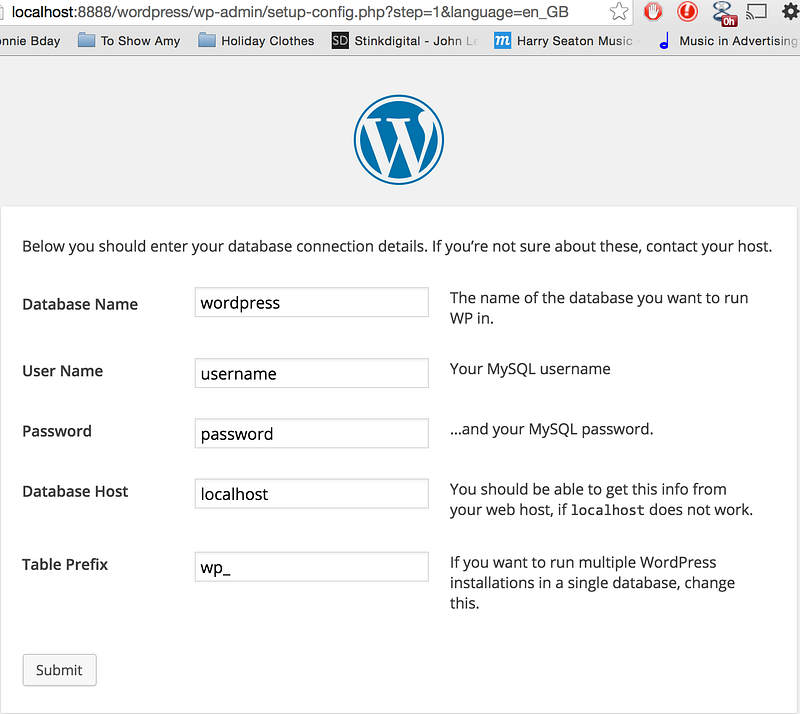This screenshot has width=800, height=714.
Task: Open the extension icon with 'Oh' badge
Action: [724, 13]
